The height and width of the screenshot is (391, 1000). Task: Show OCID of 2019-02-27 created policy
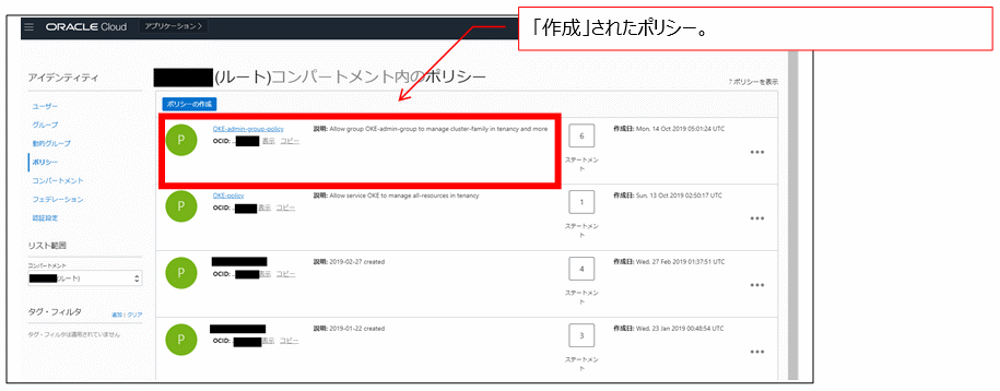coord(265,274)
